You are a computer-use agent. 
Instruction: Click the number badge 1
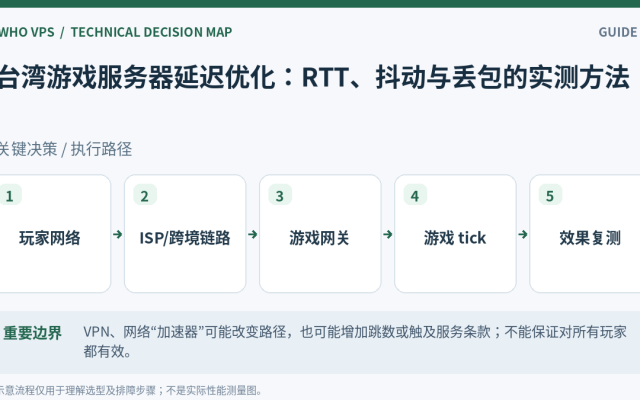10,196
